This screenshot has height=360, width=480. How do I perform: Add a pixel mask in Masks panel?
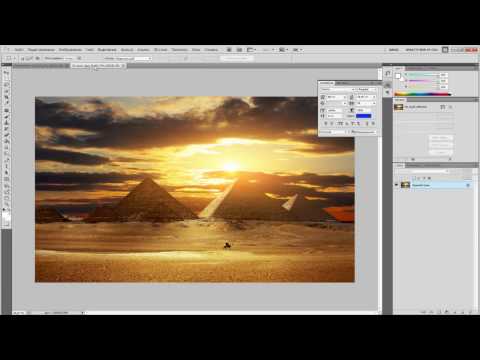443,107
